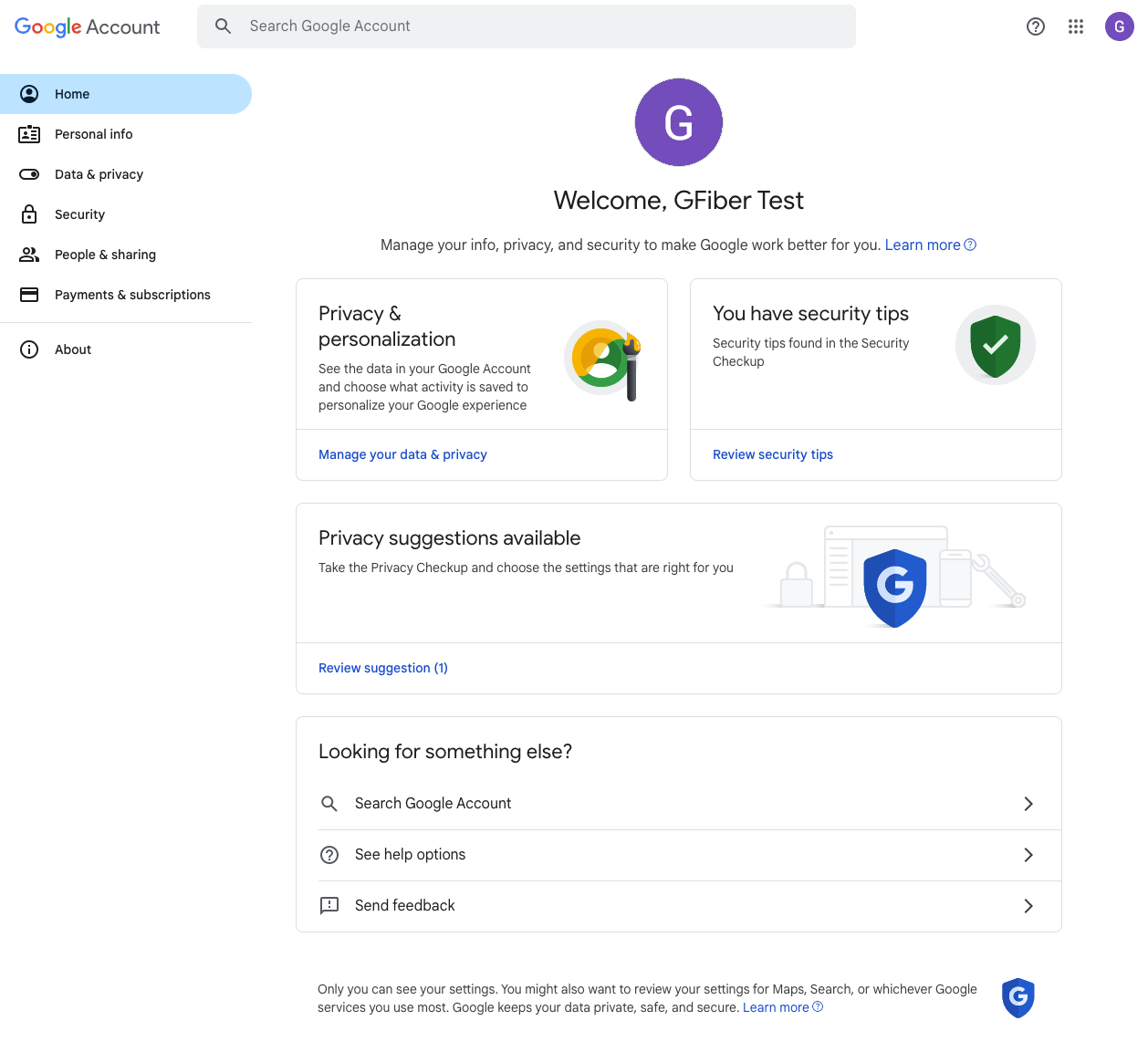Click the Google Account logo
1148x1052 pixels.
[x=88, y=27]
